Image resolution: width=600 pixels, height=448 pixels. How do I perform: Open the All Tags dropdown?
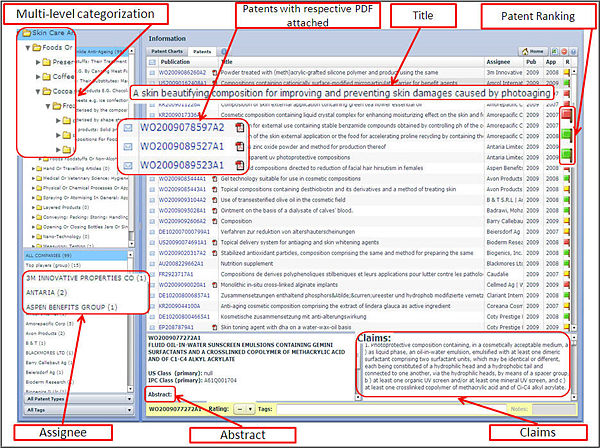(79, 410)
